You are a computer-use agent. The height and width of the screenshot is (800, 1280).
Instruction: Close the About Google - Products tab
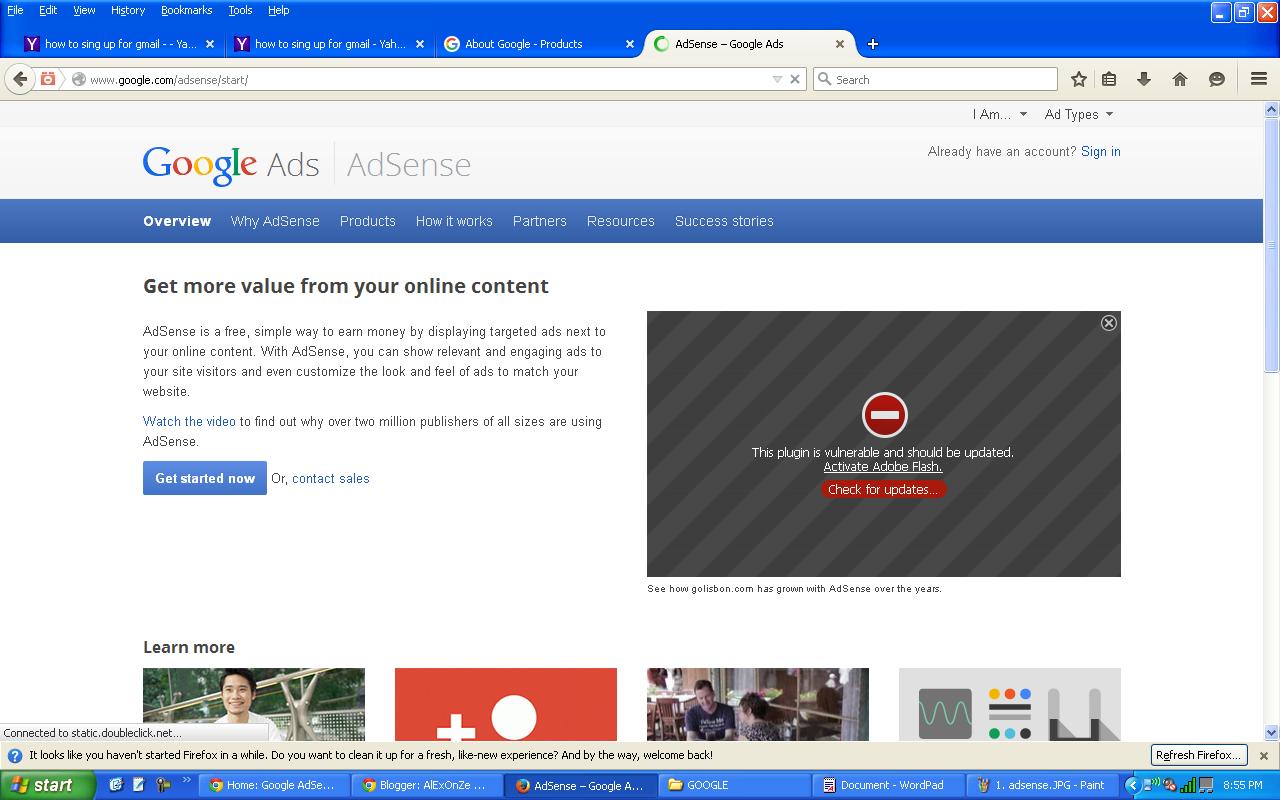tap(630, 44)
